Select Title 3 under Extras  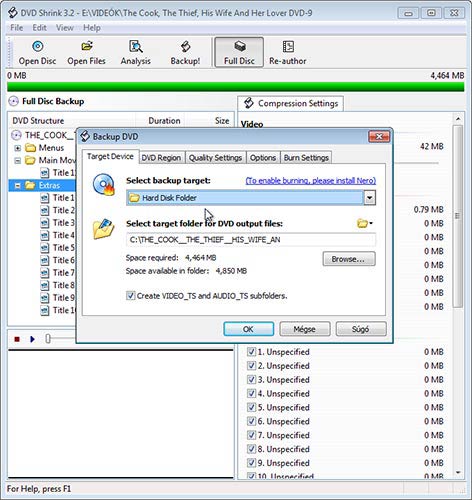tap(58, 223)
